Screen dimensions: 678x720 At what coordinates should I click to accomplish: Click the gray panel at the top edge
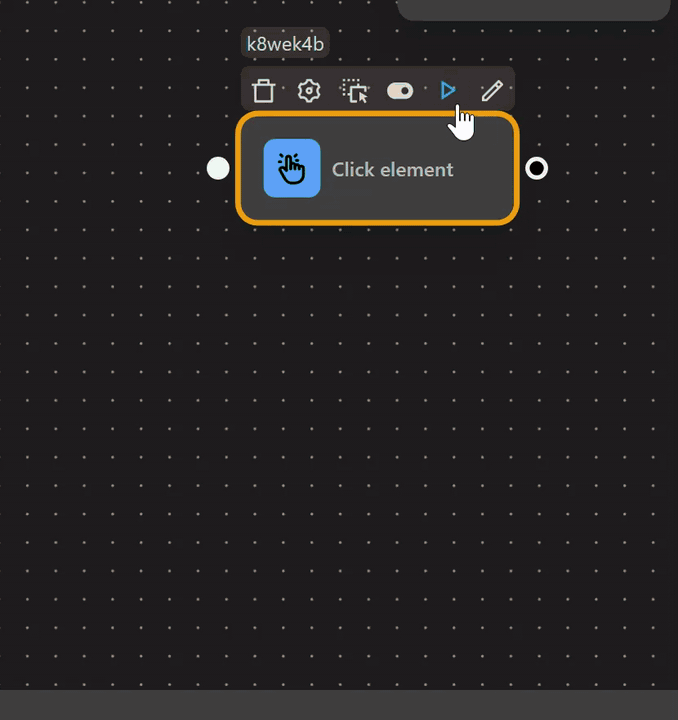tap(533, 9)
